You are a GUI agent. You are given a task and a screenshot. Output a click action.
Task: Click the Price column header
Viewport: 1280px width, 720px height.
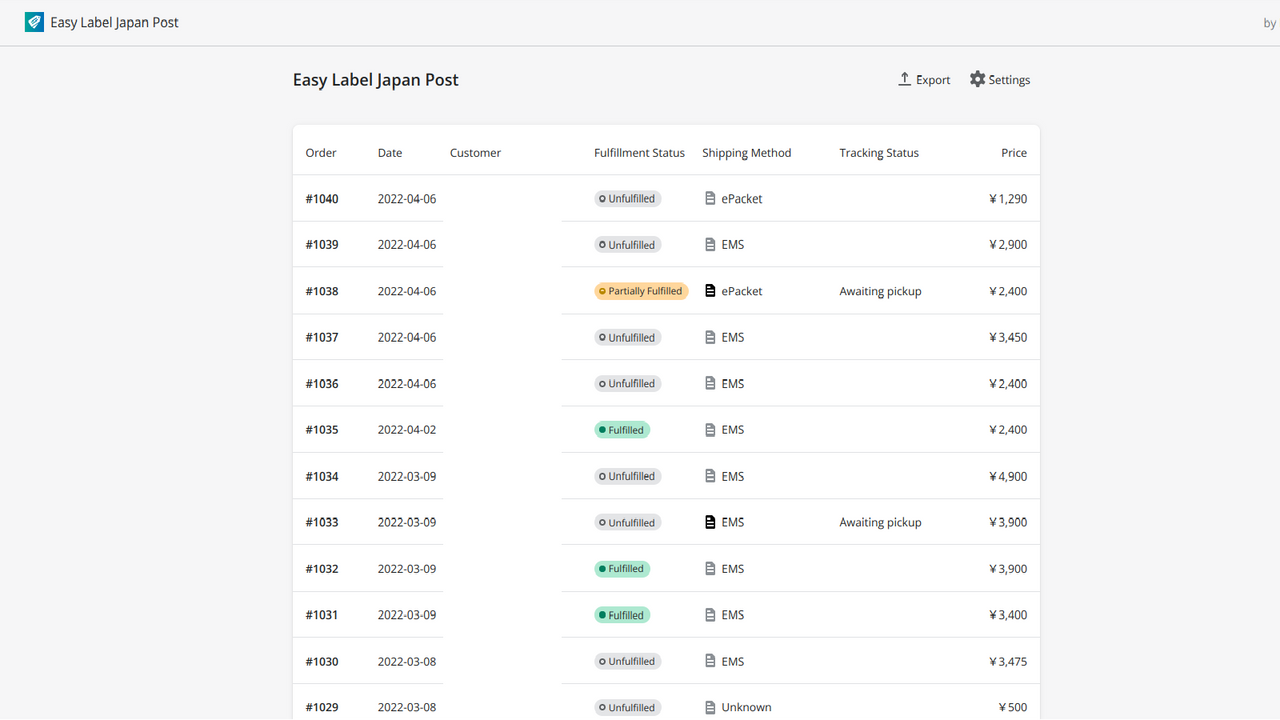(1013, 152)
